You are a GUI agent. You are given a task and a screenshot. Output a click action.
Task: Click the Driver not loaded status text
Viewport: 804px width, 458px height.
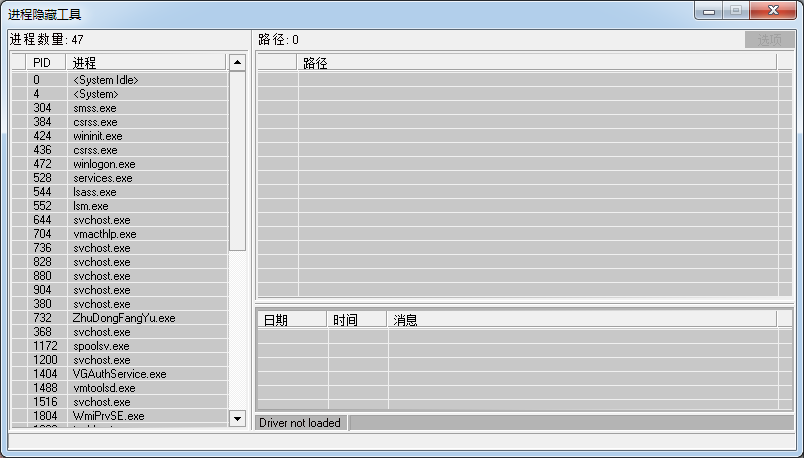(300, 423)
